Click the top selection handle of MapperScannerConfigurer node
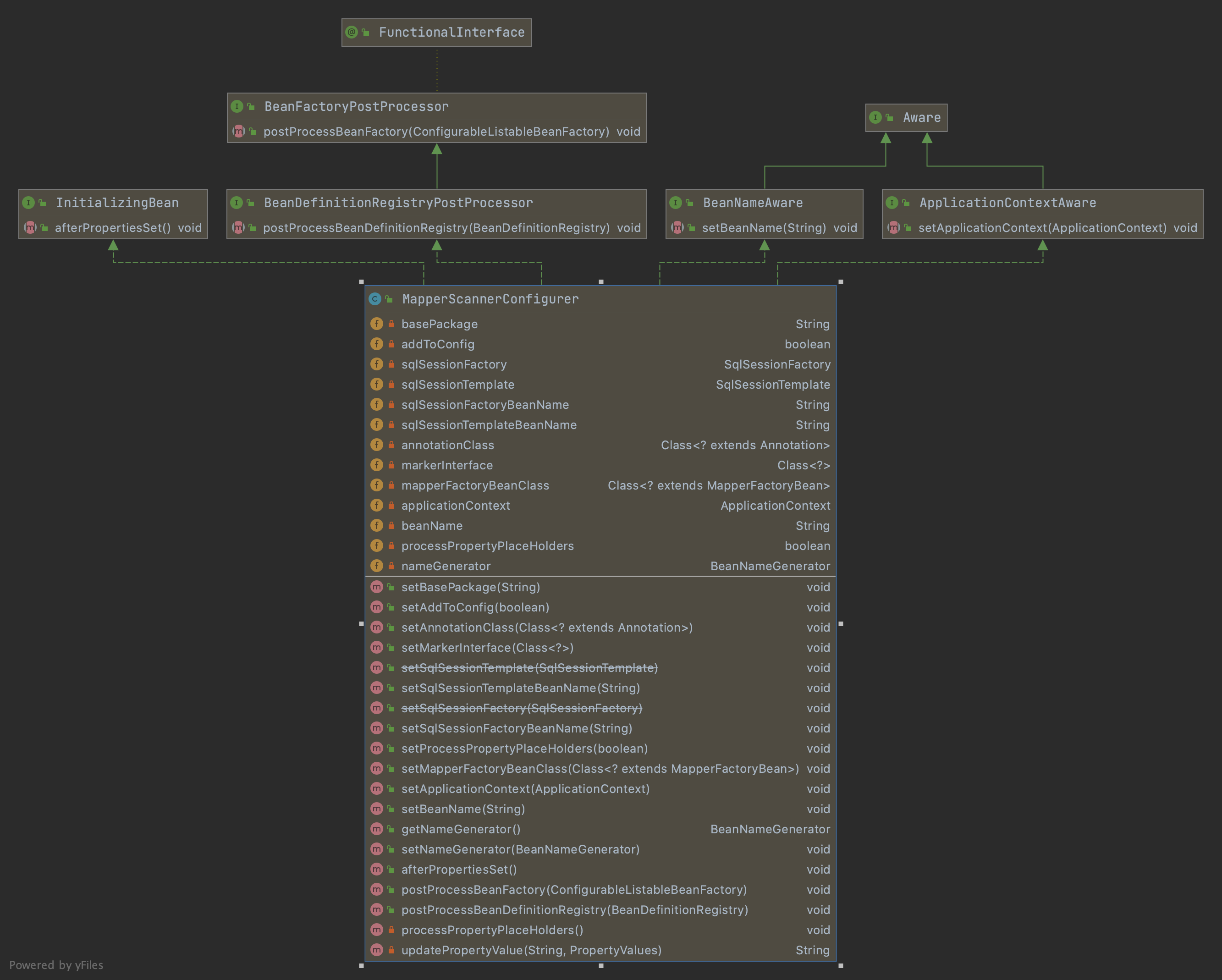1222x980 pixels. (x=601, y=282)
